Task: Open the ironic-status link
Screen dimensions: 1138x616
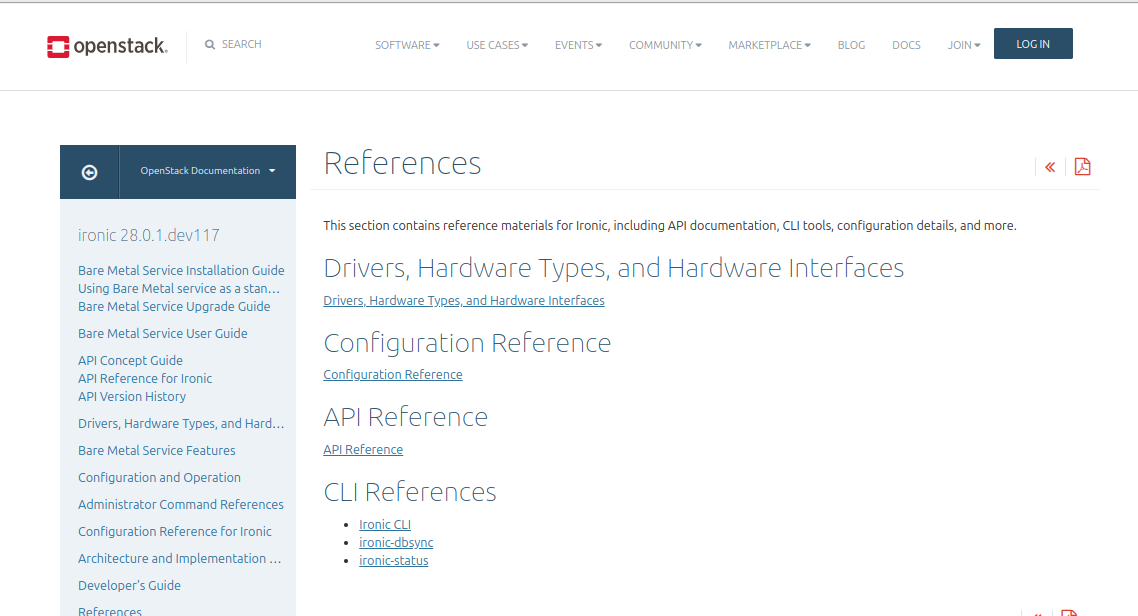Action: pos(393,561)
